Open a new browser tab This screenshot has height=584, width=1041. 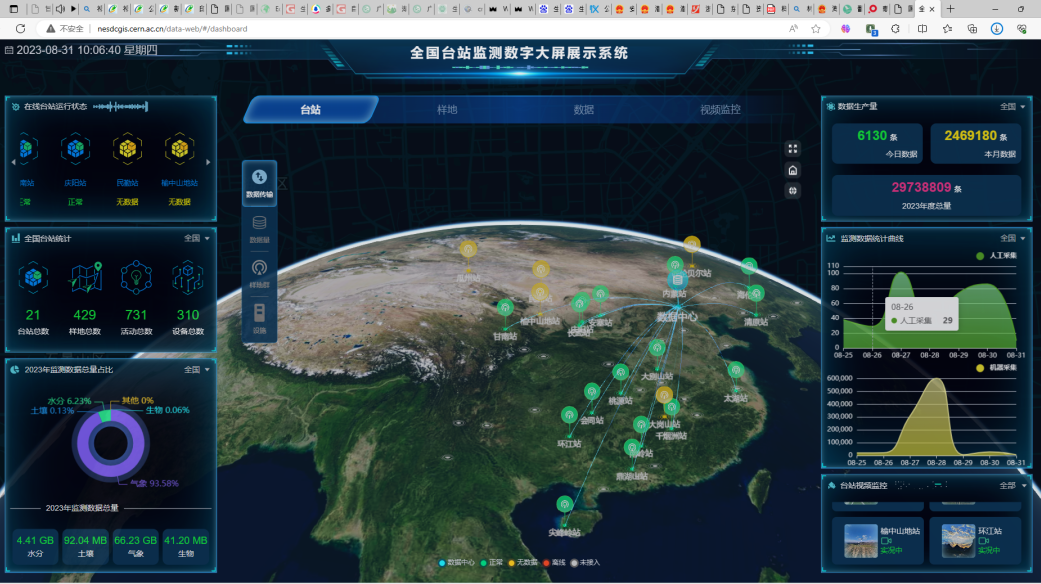pyautogui.click(x=951, y=9)
